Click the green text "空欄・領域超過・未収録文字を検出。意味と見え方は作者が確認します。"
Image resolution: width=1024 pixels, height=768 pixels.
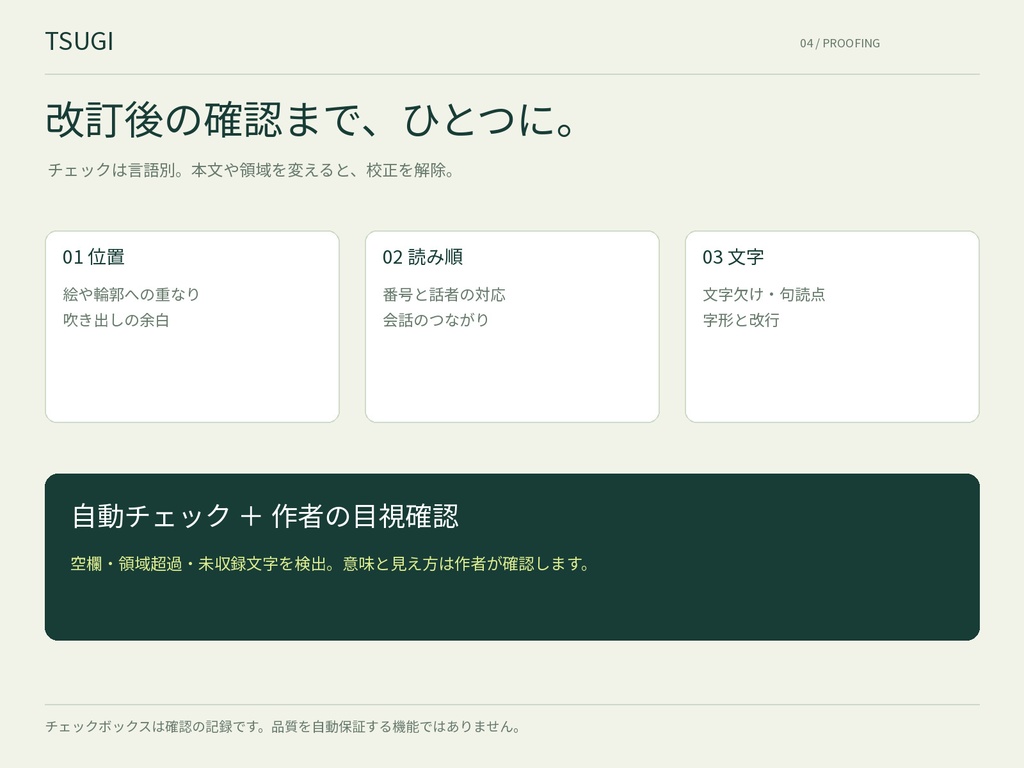pyautogui.click(x=330, y=564)
